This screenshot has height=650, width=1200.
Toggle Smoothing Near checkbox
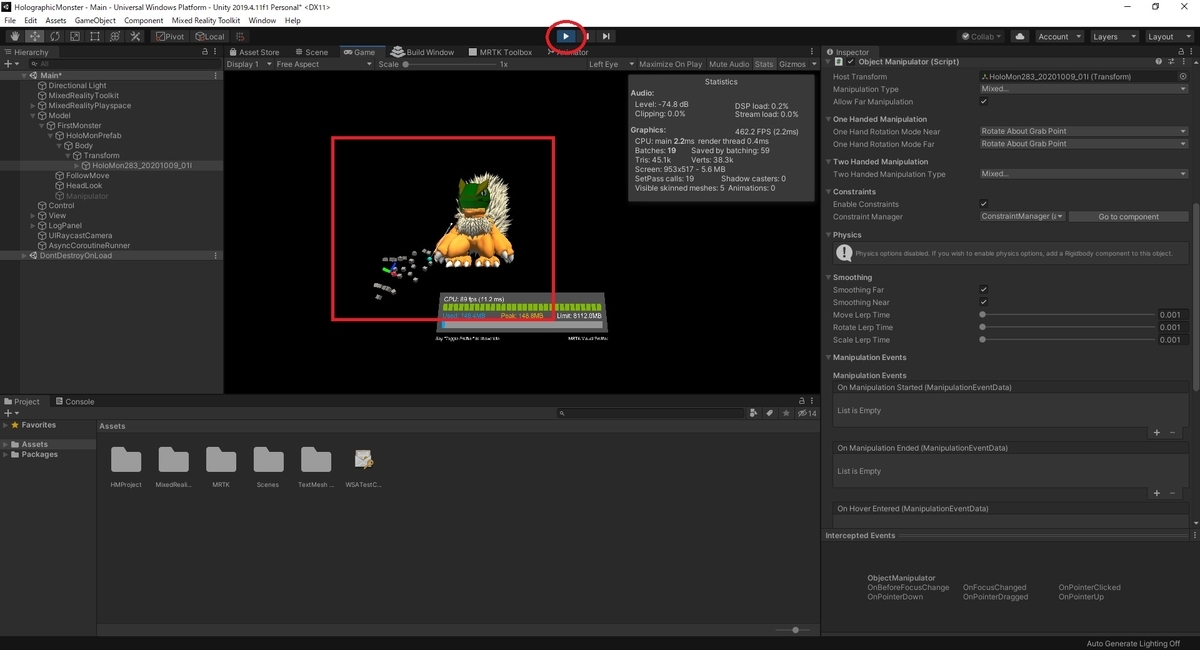pyautogui.click(x=984, y=302)
